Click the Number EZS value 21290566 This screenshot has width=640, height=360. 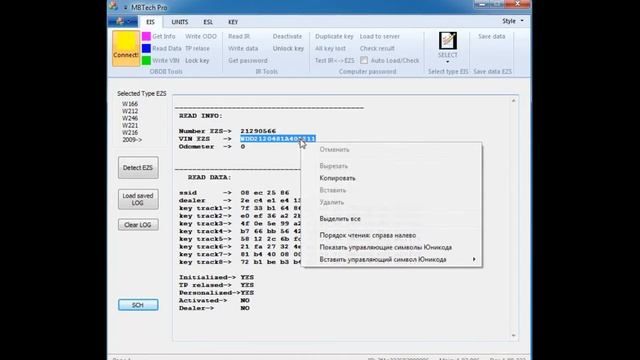258,131
